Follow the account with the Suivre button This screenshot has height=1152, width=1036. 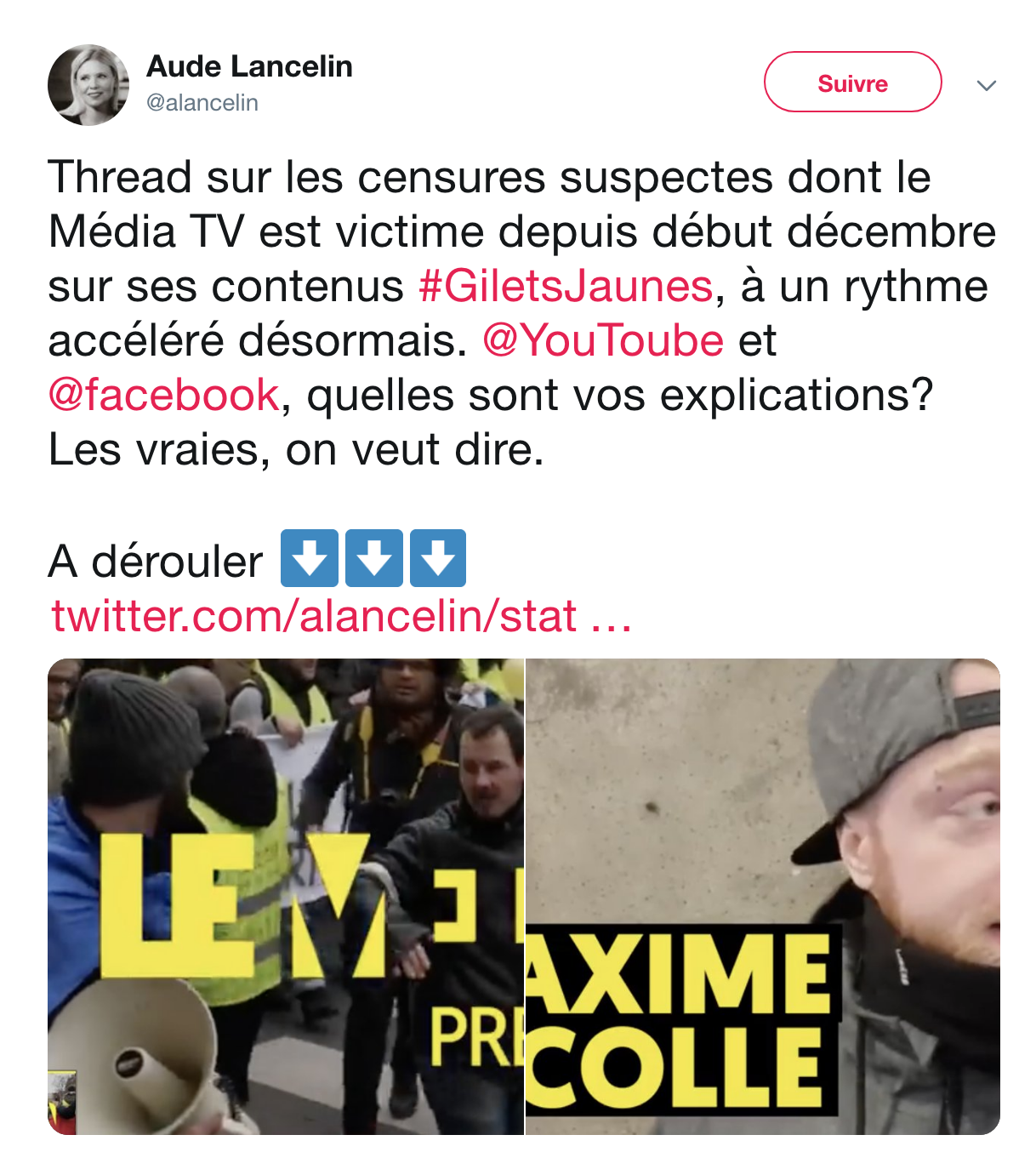(x=852, y=83)
